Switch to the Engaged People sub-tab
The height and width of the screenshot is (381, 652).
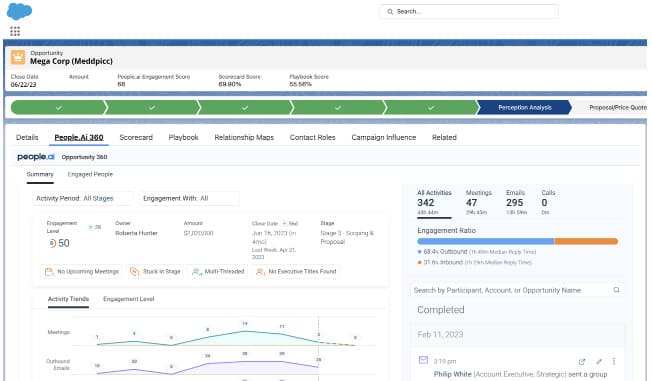(x=90, y=174)
